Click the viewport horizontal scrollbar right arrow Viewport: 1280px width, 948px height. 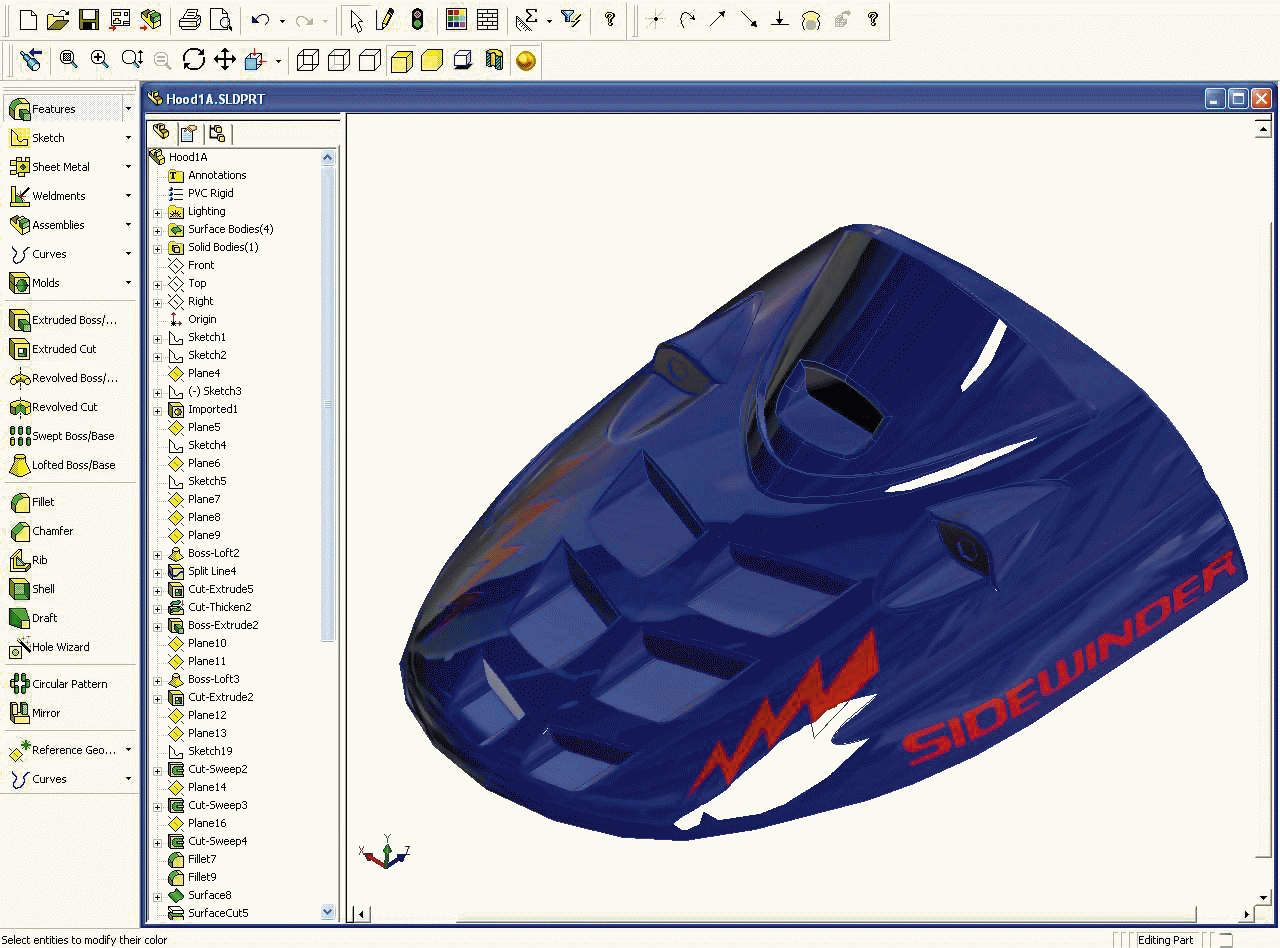point(1247,914)
